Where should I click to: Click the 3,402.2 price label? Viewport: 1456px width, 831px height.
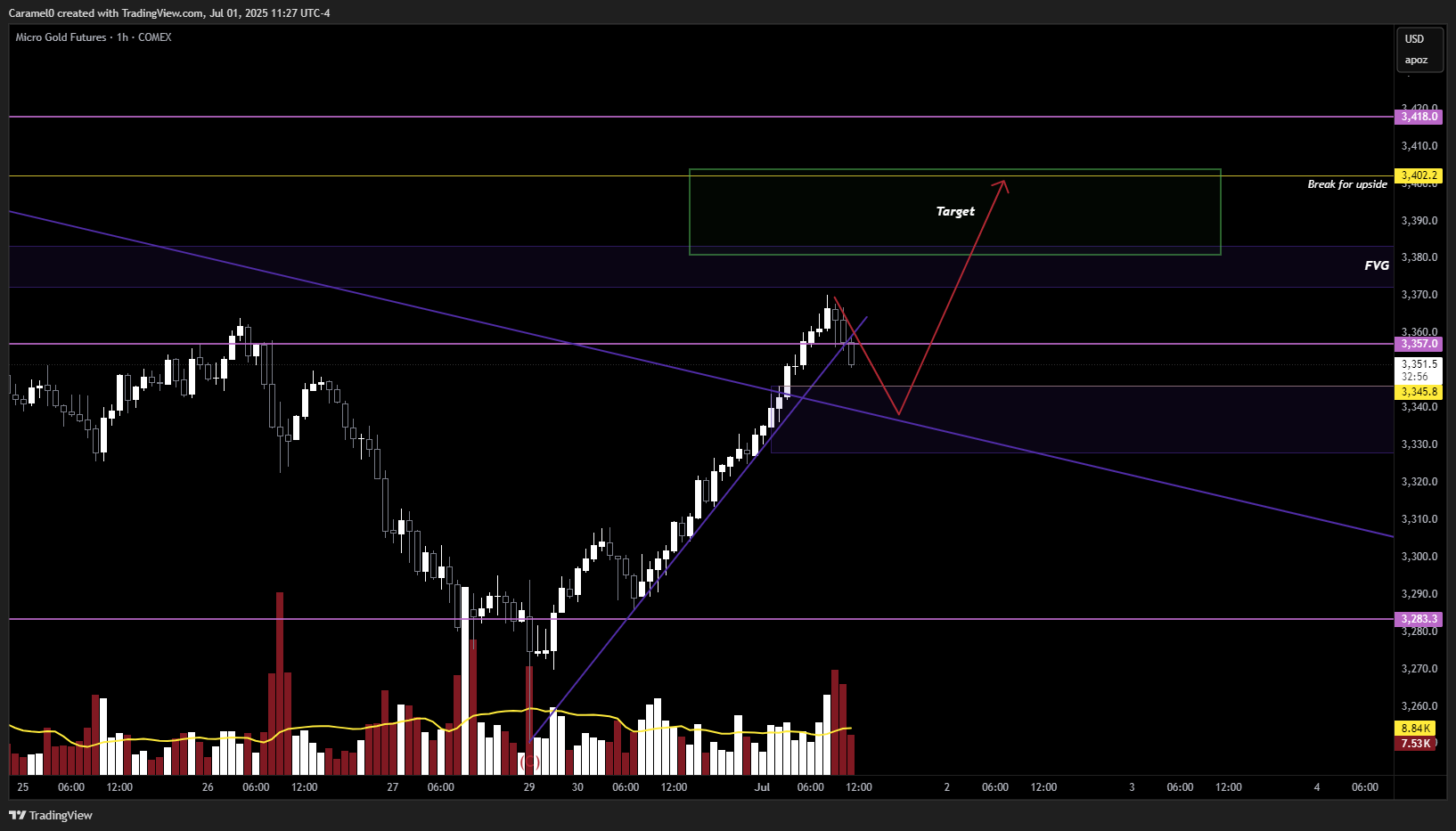[x=1419, y=175]
